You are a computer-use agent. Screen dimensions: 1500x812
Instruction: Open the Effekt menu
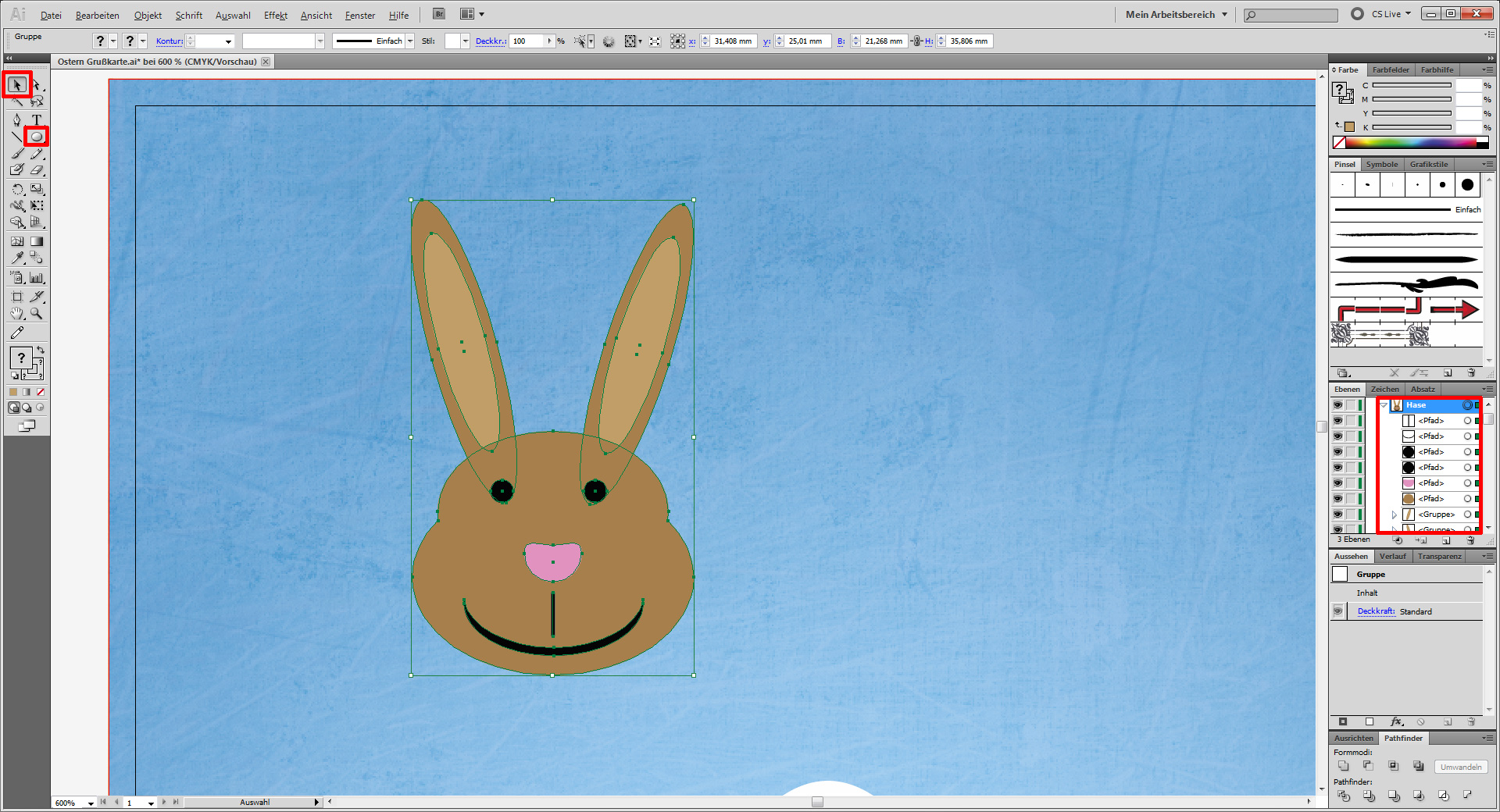(275, 15)
